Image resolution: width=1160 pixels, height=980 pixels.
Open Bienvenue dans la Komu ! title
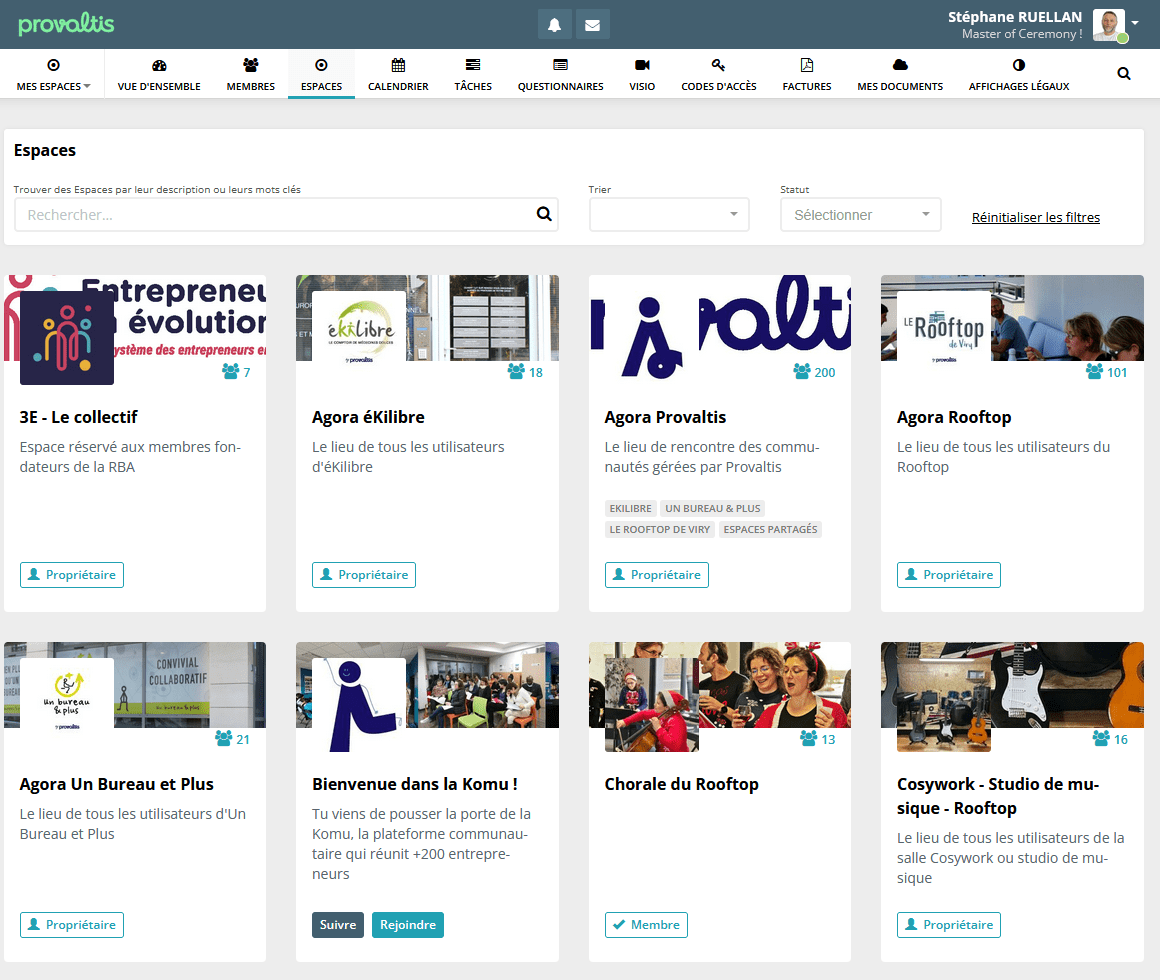pos(414,784)
